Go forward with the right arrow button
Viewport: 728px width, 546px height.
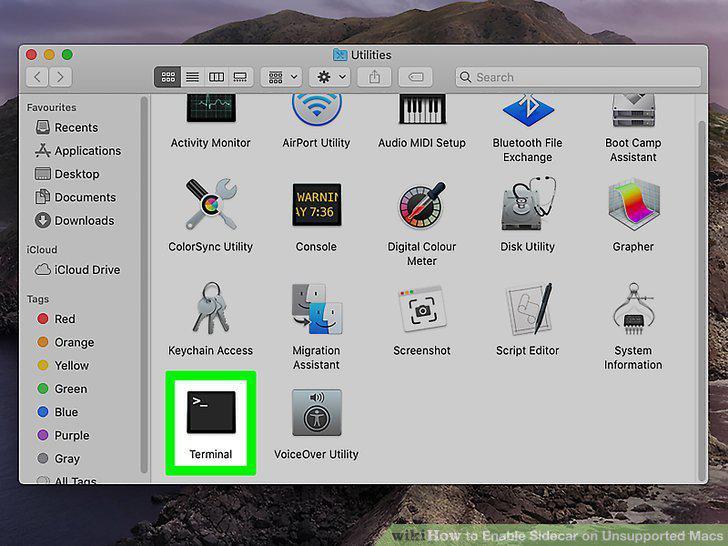[60, 77]
